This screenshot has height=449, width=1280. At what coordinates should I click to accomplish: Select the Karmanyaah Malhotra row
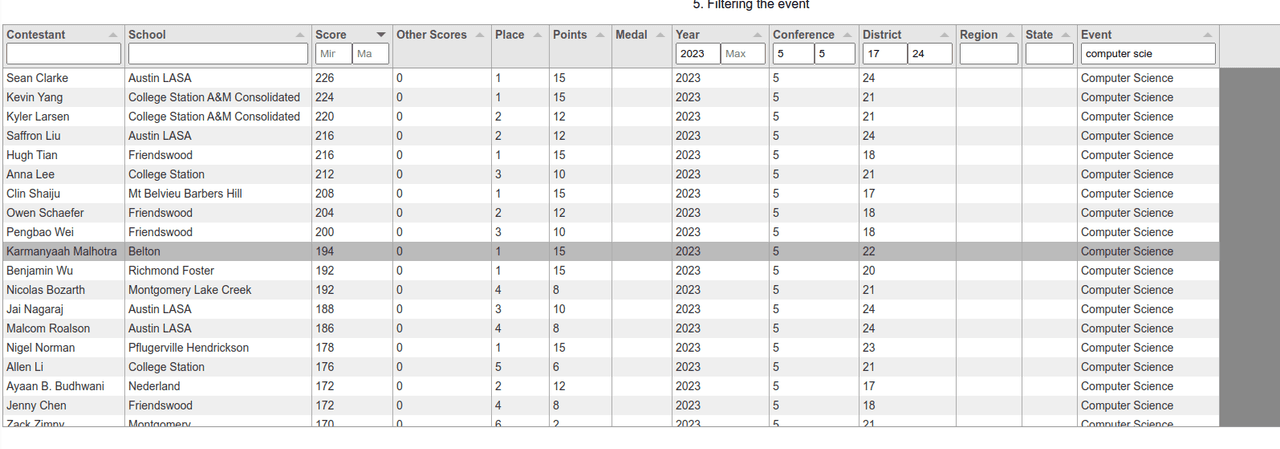(x=400, y=252)
